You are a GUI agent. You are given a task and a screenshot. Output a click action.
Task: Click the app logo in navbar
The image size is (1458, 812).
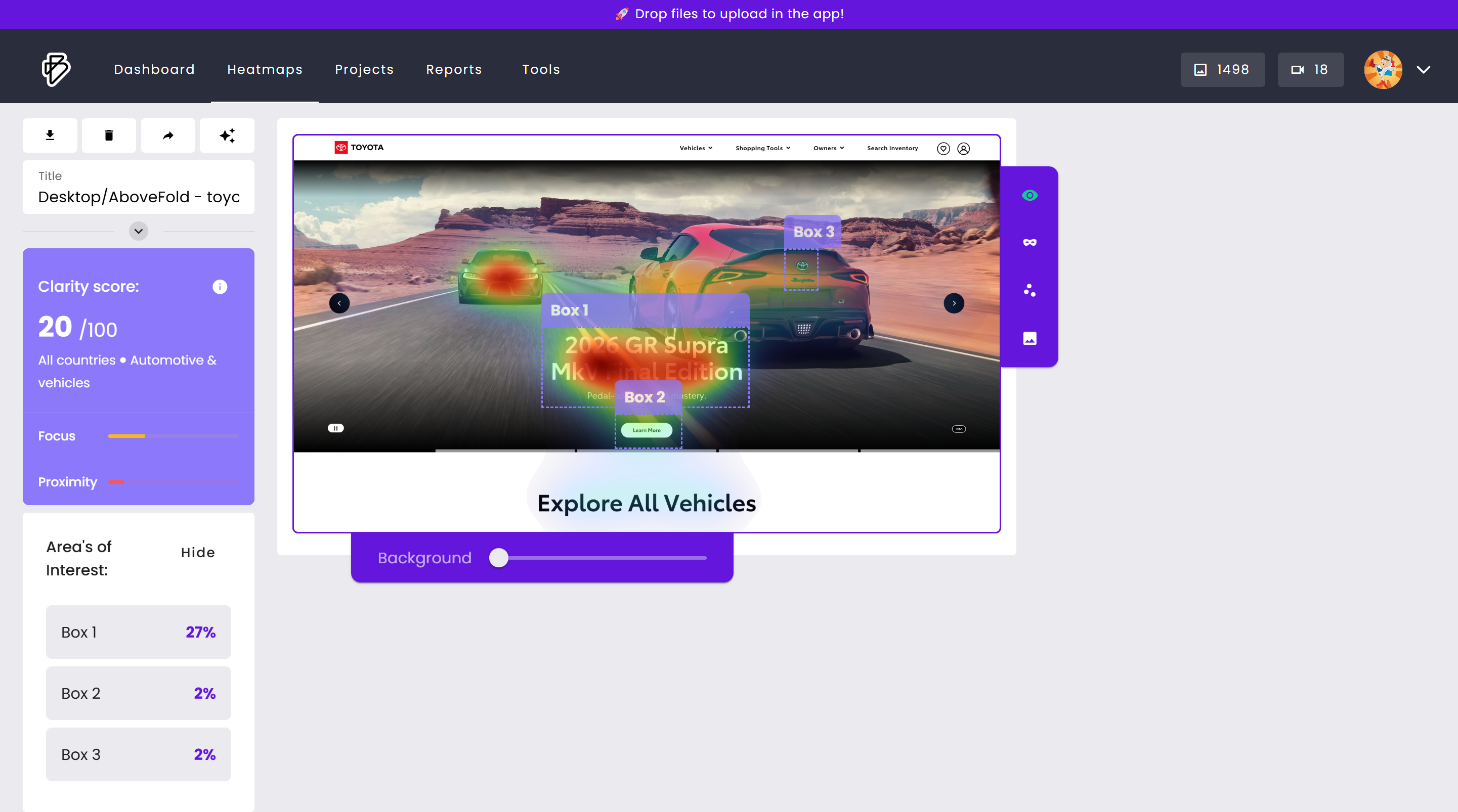(x=56, y=69)
